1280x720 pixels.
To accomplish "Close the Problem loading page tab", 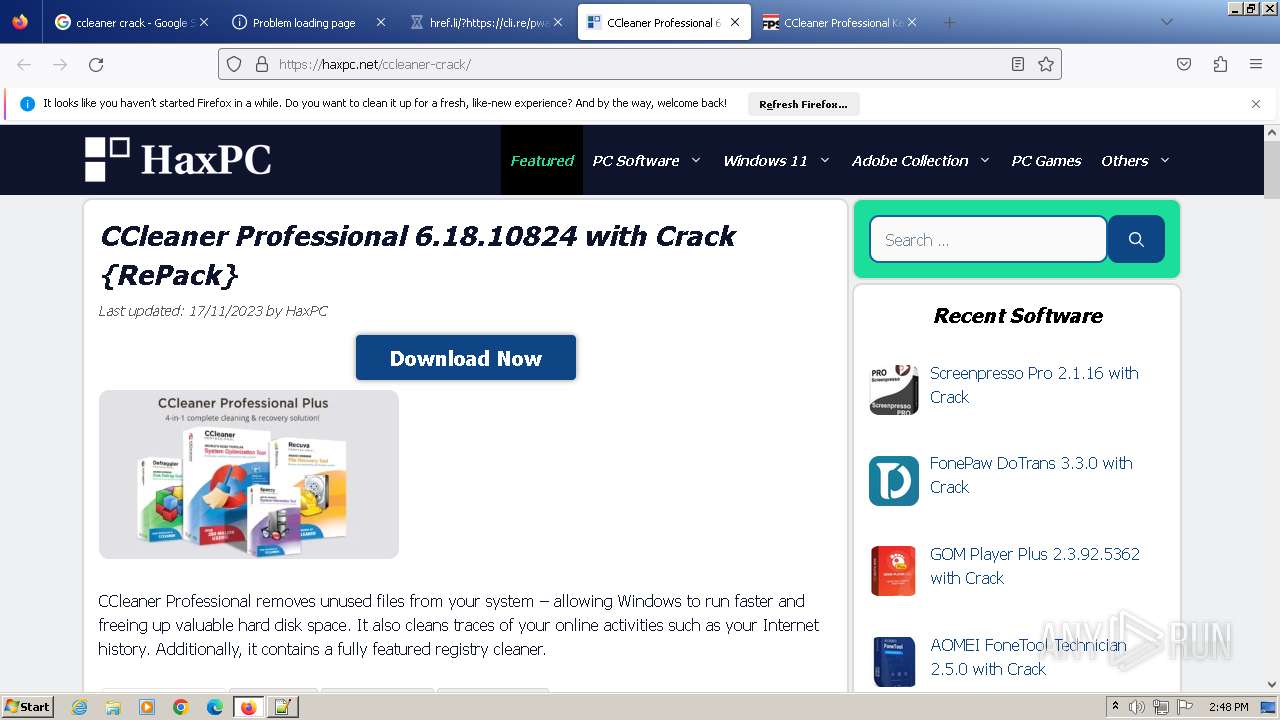I will (380, 22).
